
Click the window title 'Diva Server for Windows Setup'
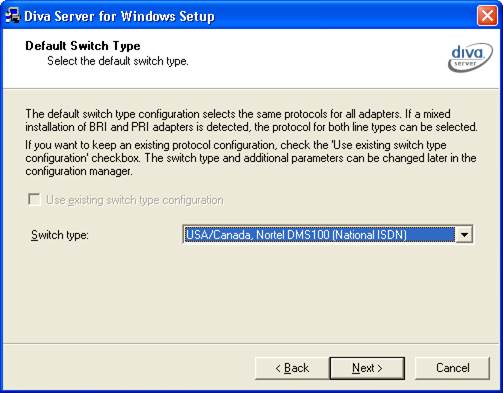(x=119, y=16)
